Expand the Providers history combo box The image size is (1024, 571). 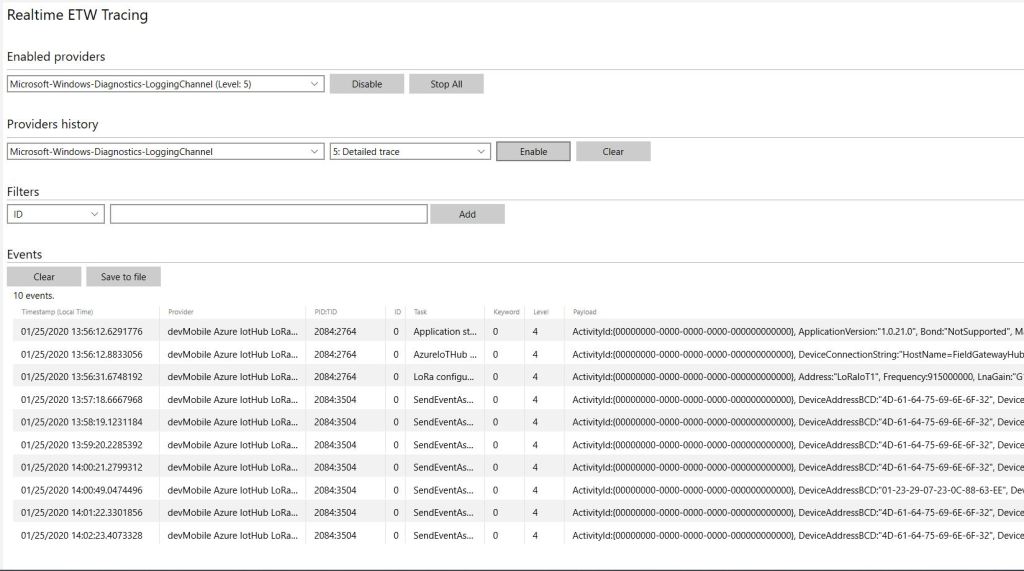[x=165, y=152]
